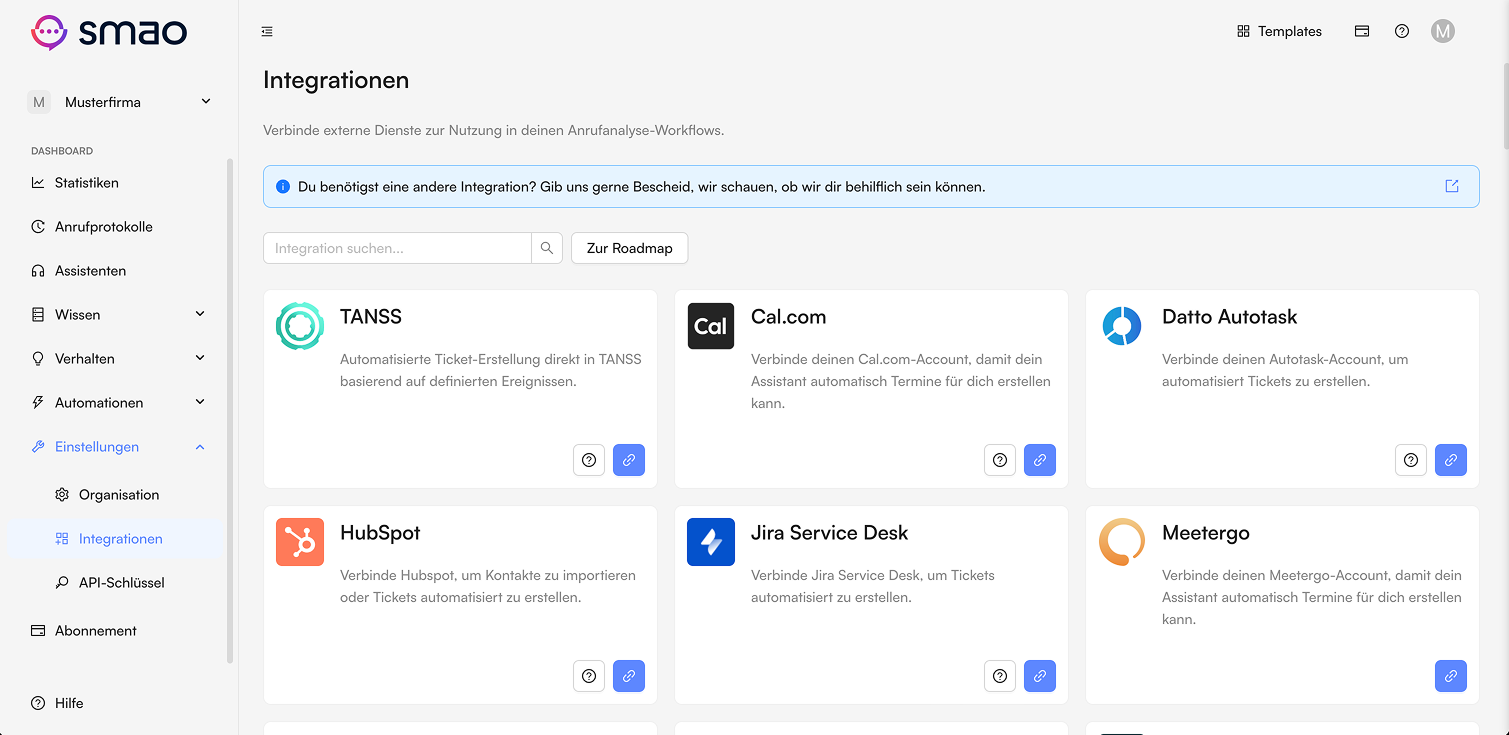Open help for the TANSS integration
1509x735 pixels.
click(589, 460)
